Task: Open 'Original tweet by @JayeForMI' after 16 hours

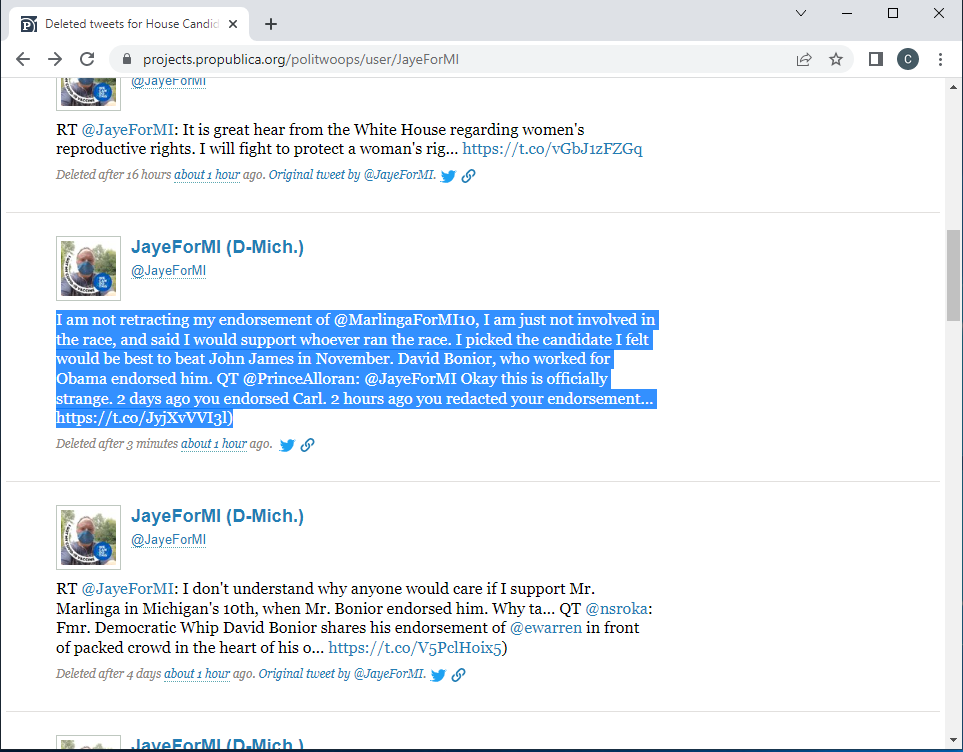Action: click(x=352, y=174)
